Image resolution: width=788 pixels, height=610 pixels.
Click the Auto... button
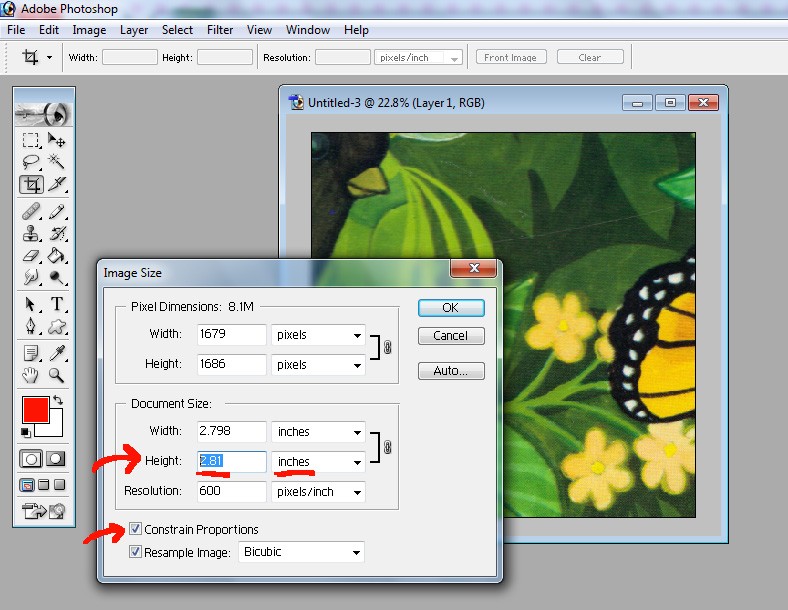coord(451,371)
